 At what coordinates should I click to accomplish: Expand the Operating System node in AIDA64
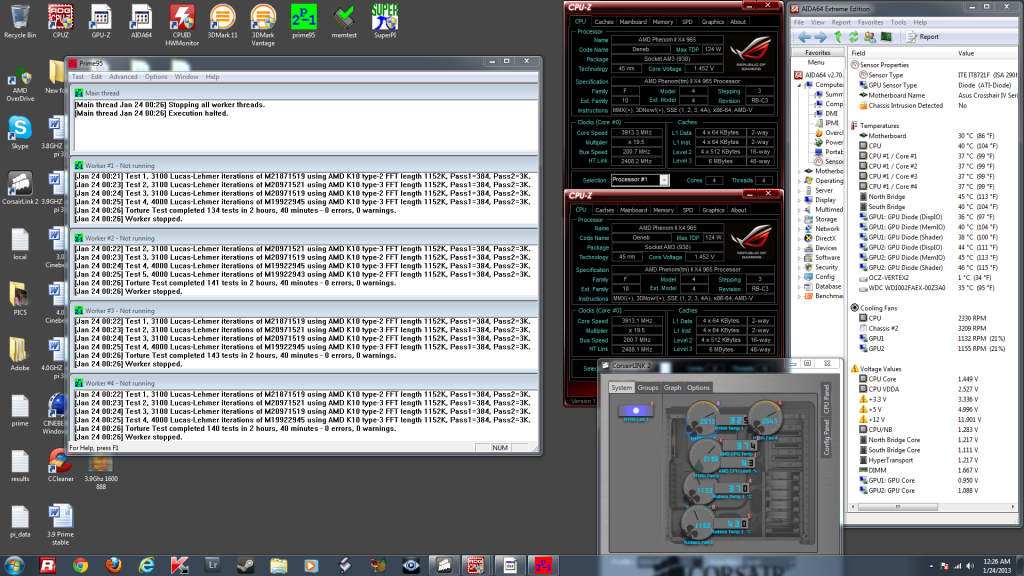point(799,181)
